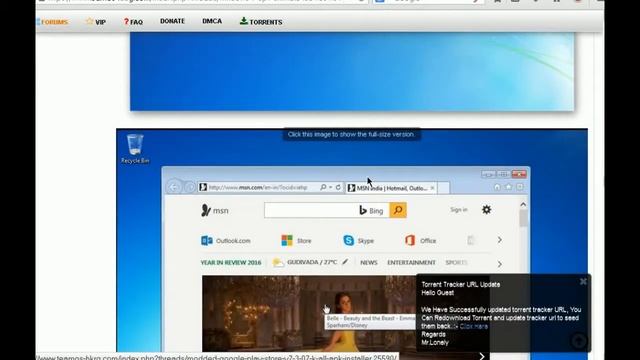The image size is (640, 360).
Task: Click the scroll-to-top circular arrow button
Action: pos(578,341)
